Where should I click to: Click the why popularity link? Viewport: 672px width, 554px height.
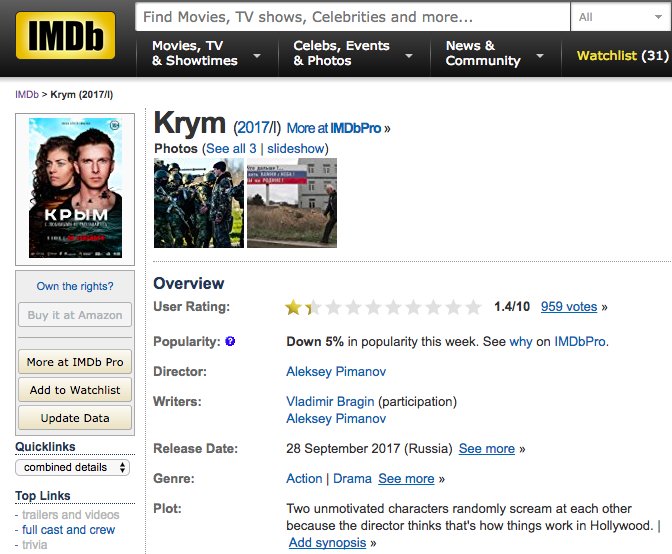click(x=521, y=342)
